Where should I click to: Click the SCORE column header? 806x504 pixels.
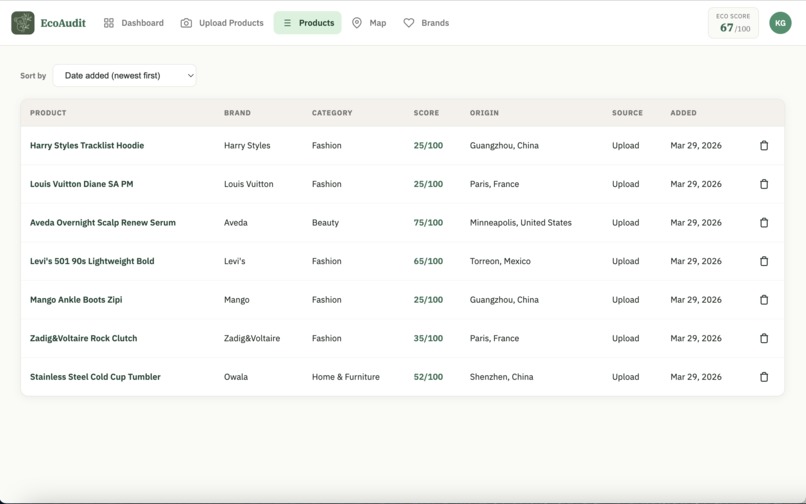[426, 113]
